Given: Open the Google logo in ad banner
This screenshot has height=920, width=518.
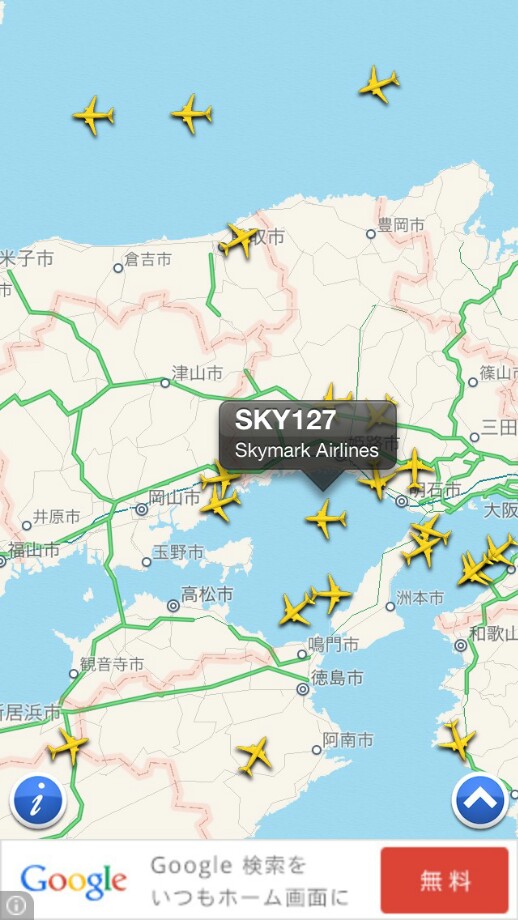Looking at the screenshot, I should pos(73,881).
